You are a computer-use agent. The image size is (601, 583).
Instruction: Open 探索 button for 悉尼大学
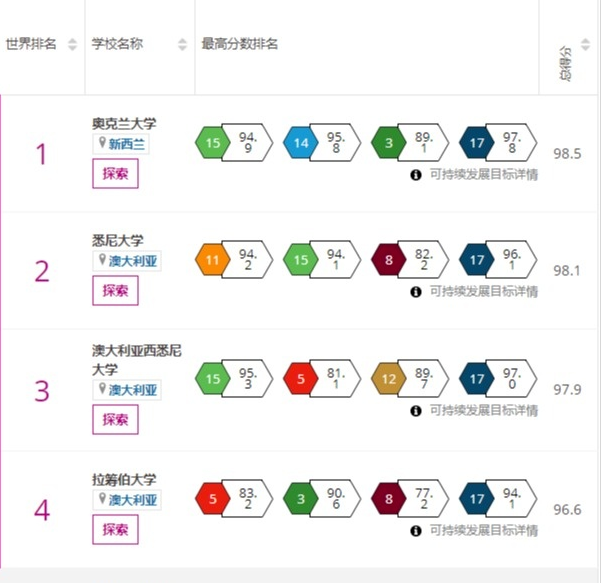pos(115,291)
